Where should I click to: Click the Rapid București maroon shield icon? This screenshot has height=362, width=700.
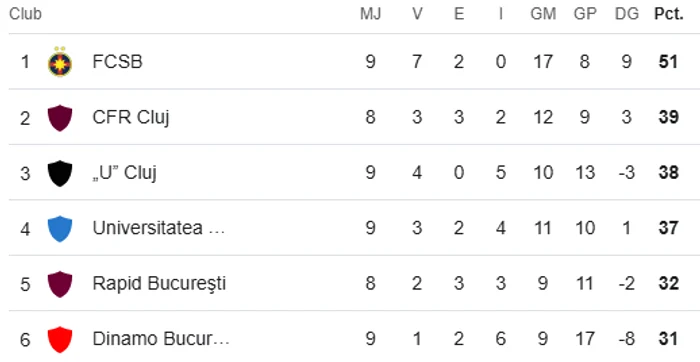(60, 284)
